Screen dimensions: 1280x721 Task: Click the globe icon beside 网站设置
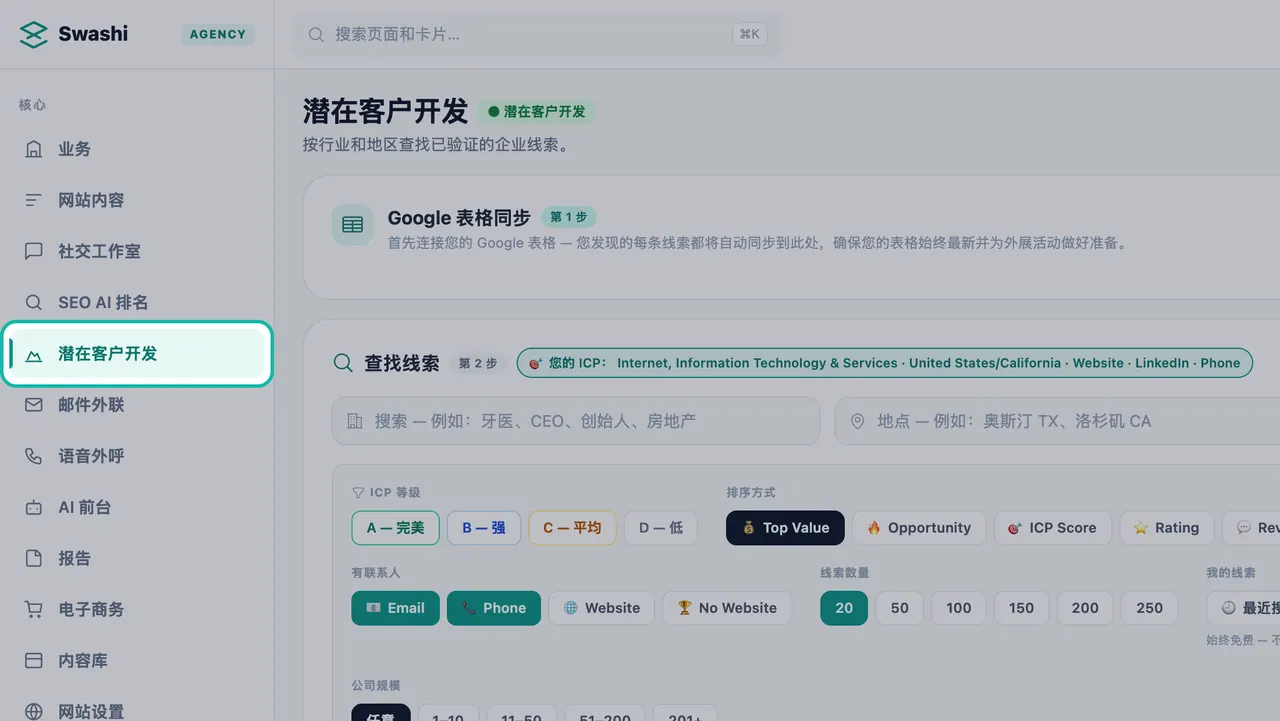(34, 712)
